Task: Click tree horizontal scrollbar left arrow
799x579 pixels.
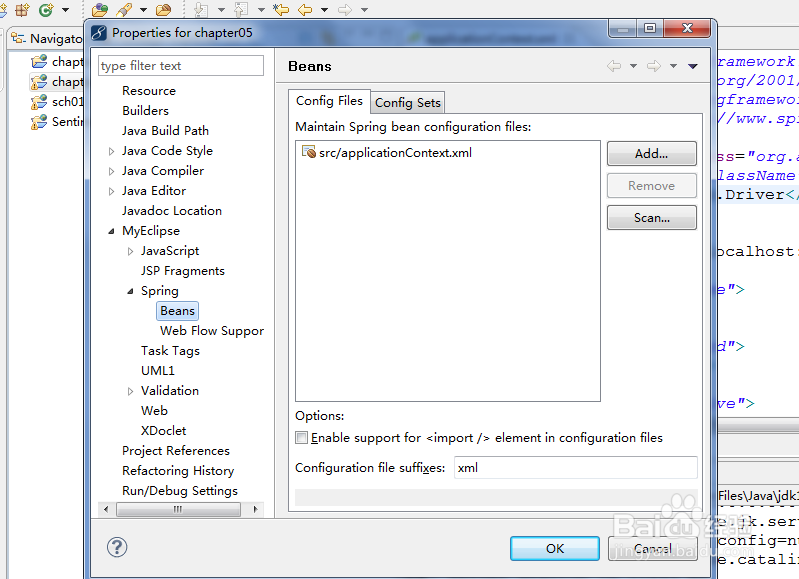Action: pyautogui.click(x=106, y=509)
